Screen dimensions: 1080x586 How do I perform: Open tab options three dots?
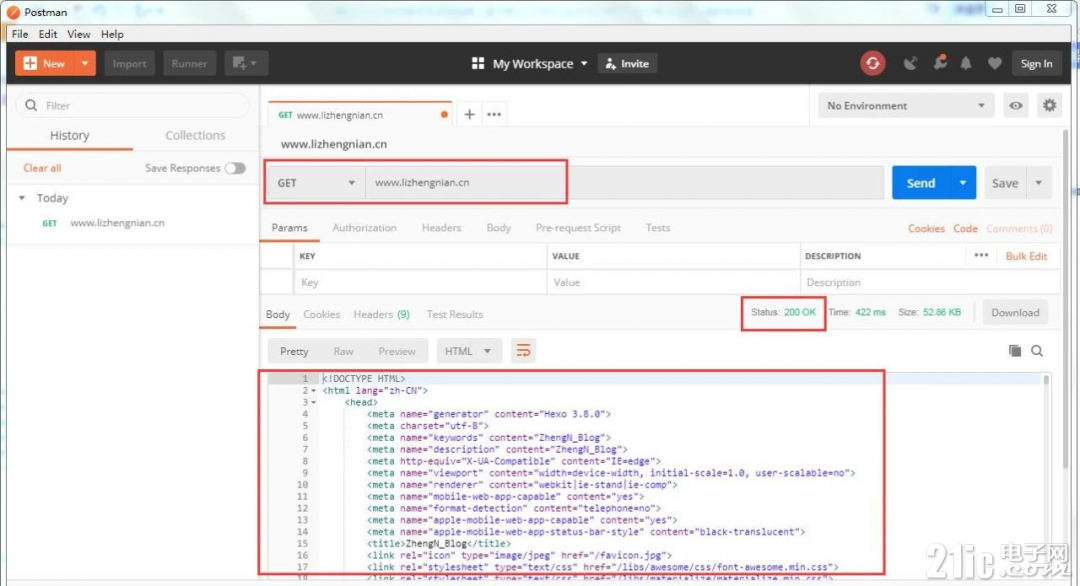click(x=494, y=114)
